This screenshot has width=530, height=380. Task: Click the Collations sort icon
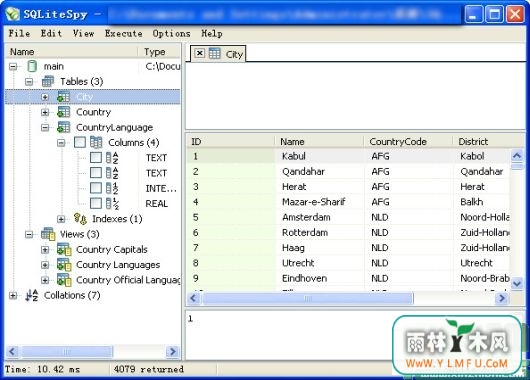(32, 295)
